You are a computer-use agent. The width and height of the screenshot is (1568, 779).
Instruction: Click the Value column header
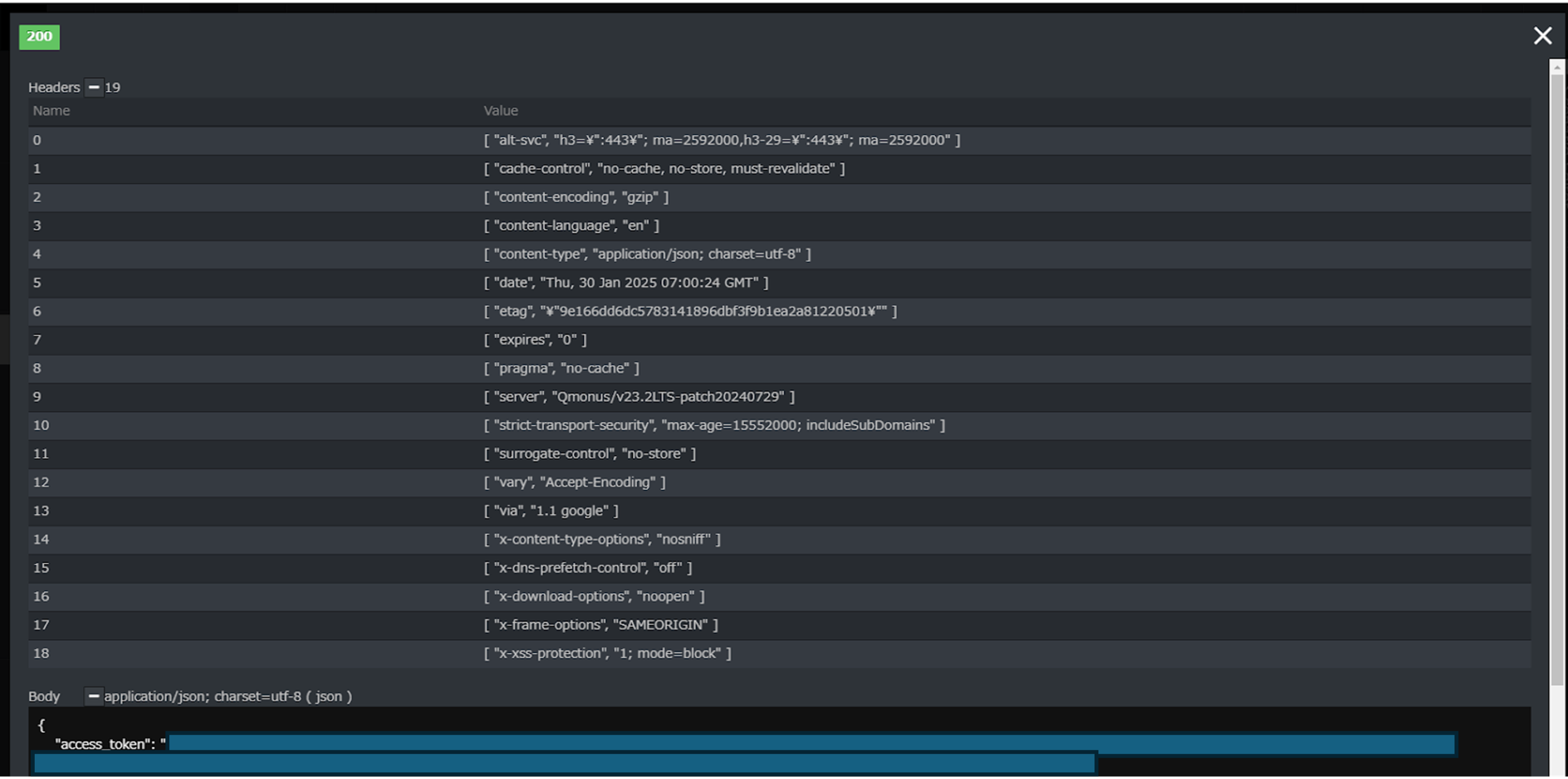pos(500,111)
